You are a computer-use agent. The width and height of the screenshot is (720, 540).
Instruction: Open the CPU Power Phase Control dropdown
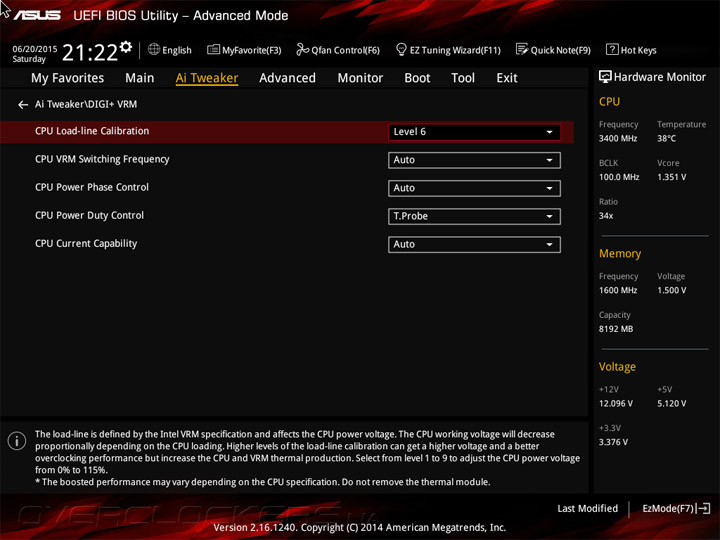[474, 188]
